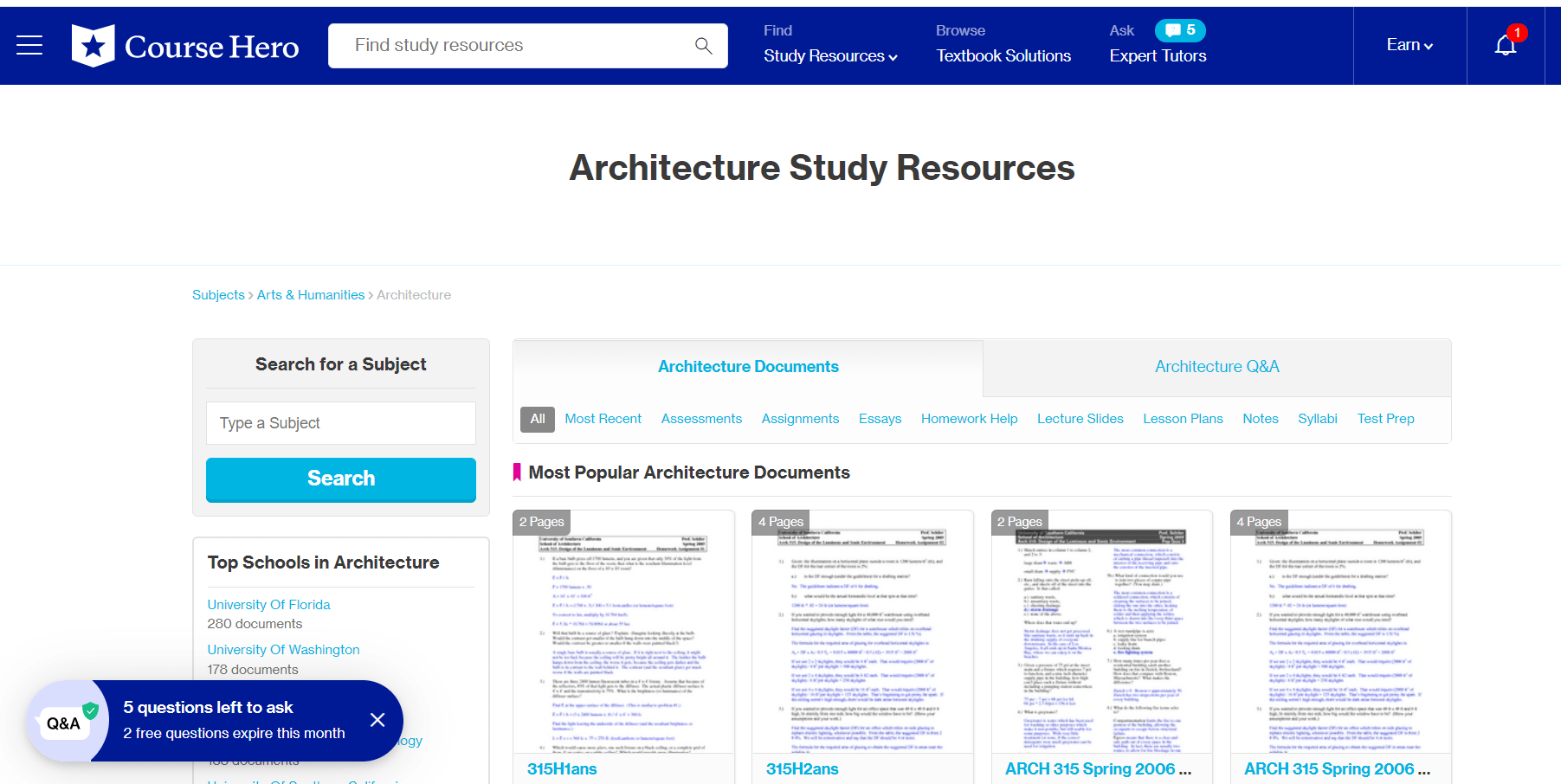Filter by Lesson Plans
Image resolution: width=1561 pixels, height=784 pixels.
tap(1183, 419)
